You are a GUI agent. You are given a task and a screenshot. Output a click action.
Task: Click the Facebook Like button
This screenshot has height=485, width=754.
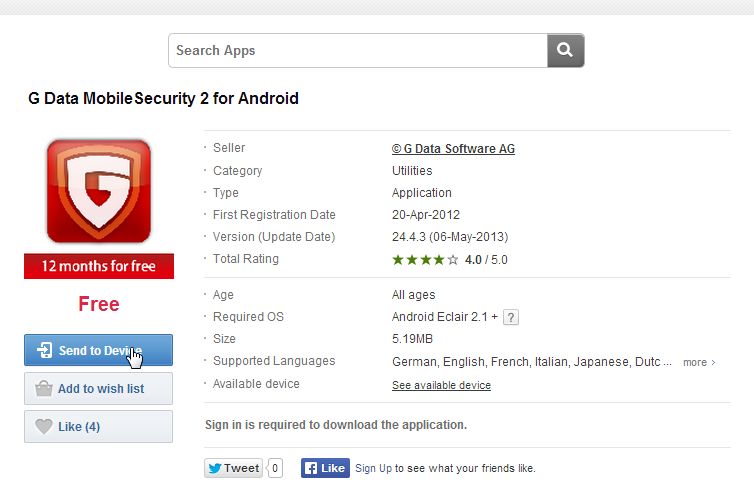coord(325,468)
